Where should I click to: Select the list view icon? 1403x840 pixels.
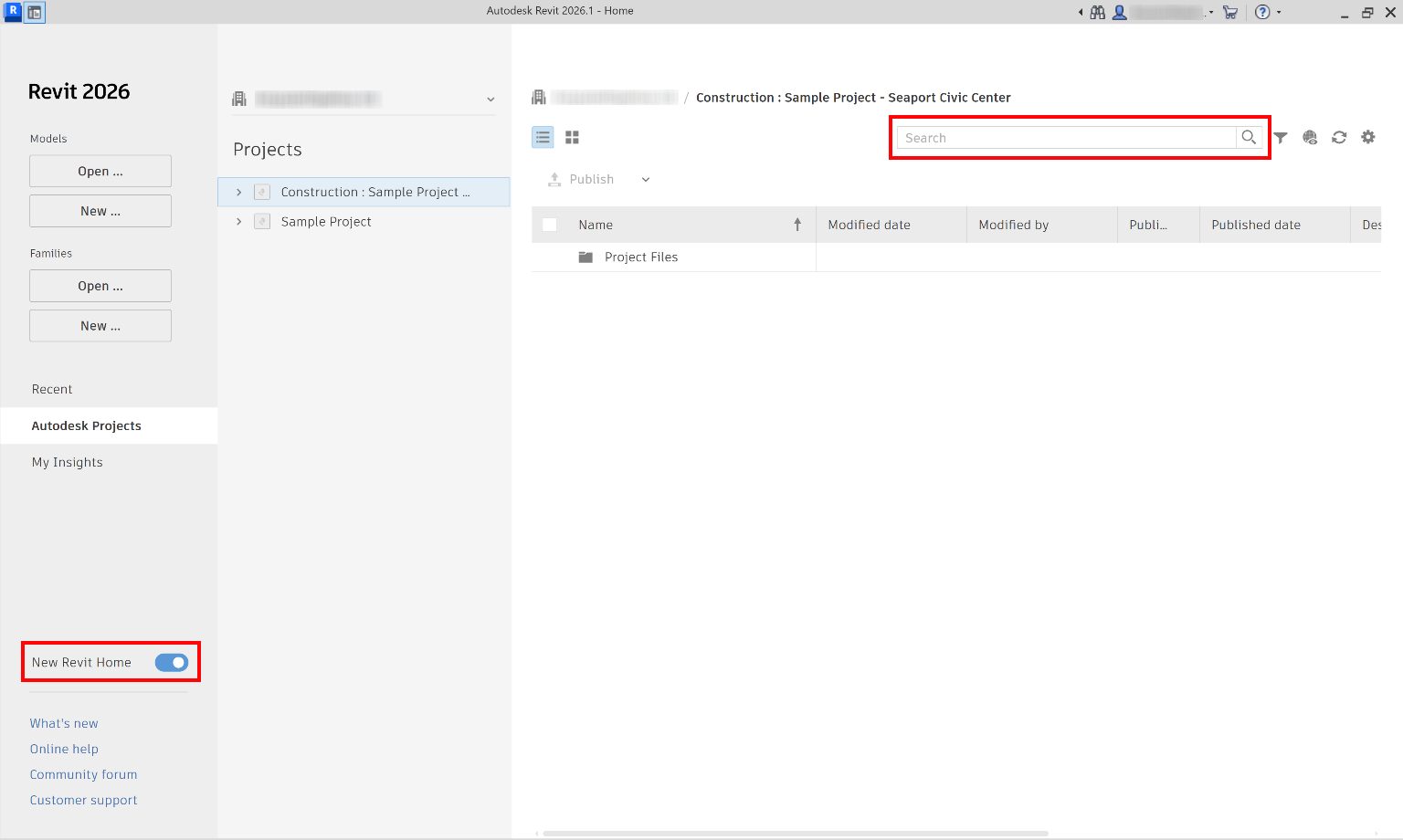[543, 137]
